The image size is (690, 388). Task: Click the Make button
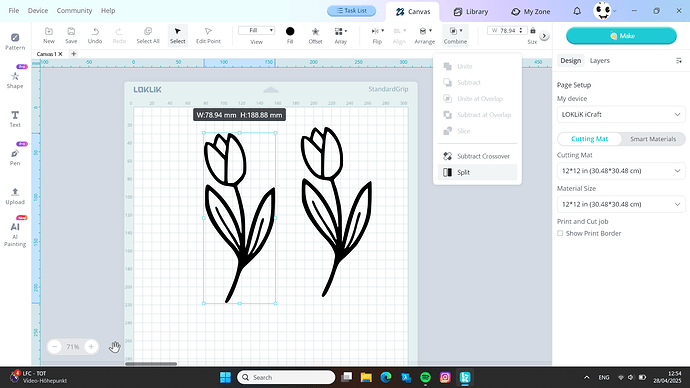click(621, 36)
